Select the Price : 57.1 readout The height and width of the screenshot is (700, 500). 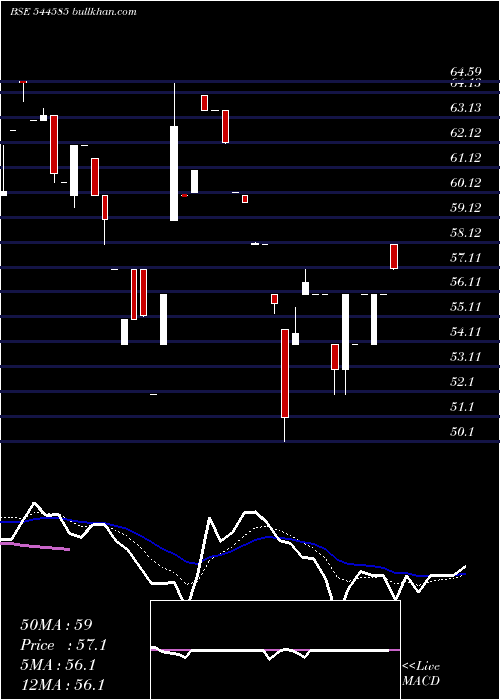(63, 645)
